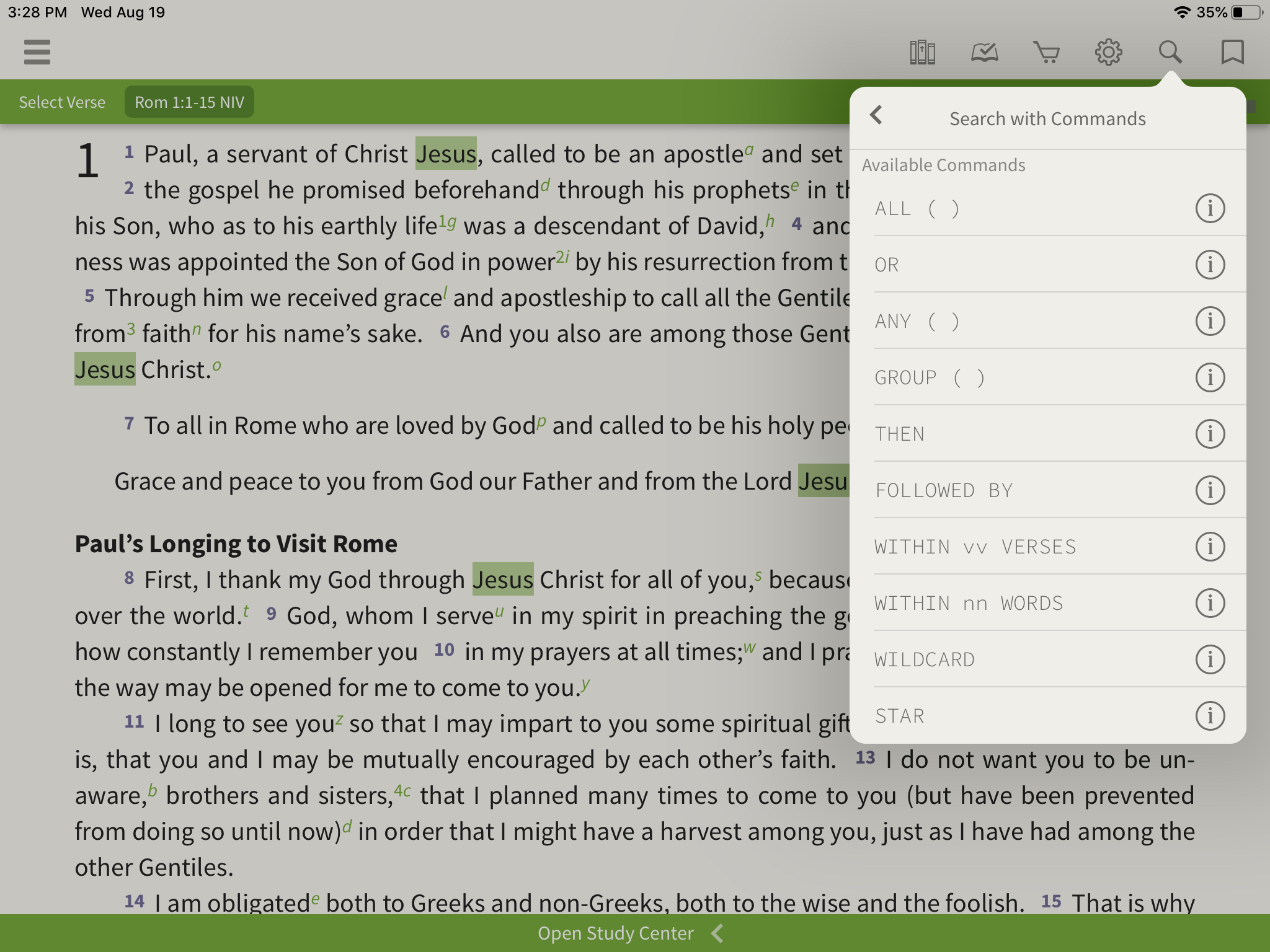The image size is (1270, 952).
Task: Open the Rom 1:1-15 NIV passage selector
Action: (x=189, y=102)
